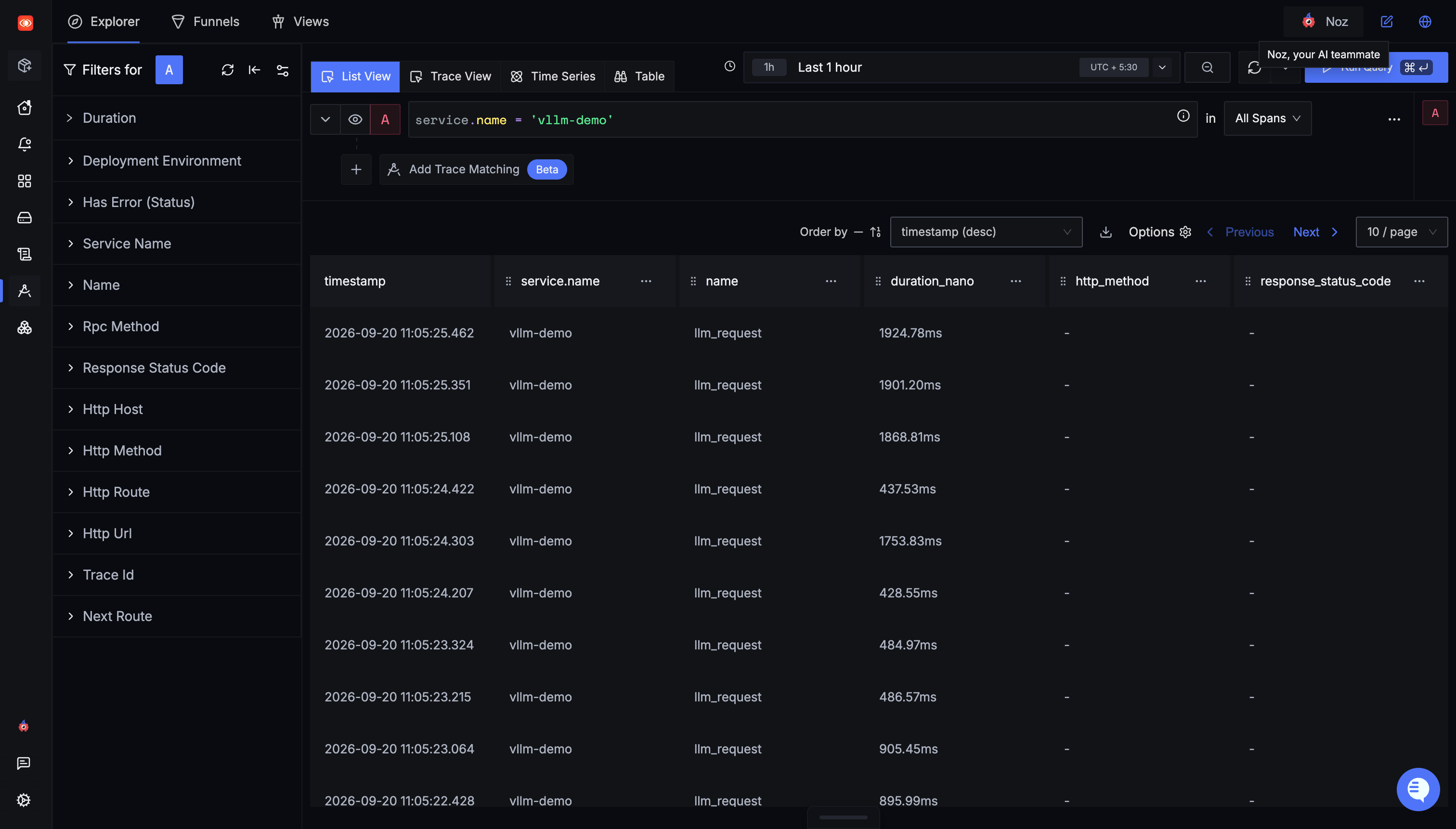The width and height of the screenshot is (1456, 829).
Task: Click the zoom out magnifier icon
Action: pyautogui.click(x=1207, y=67)
